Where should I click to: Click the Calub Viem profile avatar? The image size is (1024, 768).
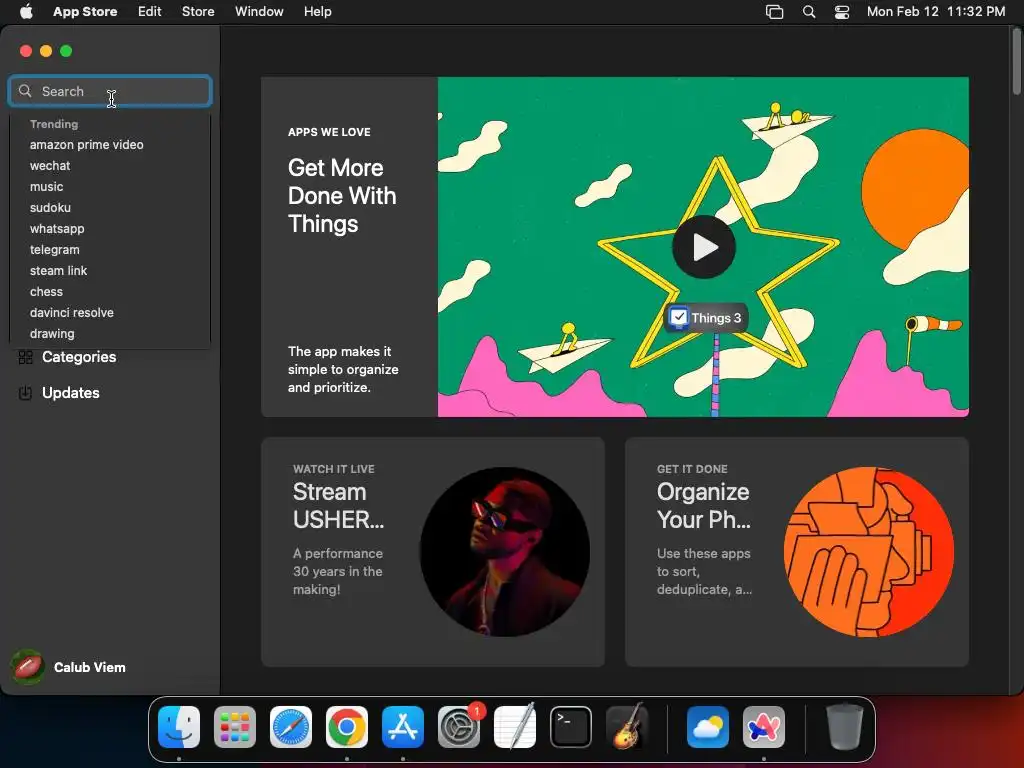click(x=27, y=667)
